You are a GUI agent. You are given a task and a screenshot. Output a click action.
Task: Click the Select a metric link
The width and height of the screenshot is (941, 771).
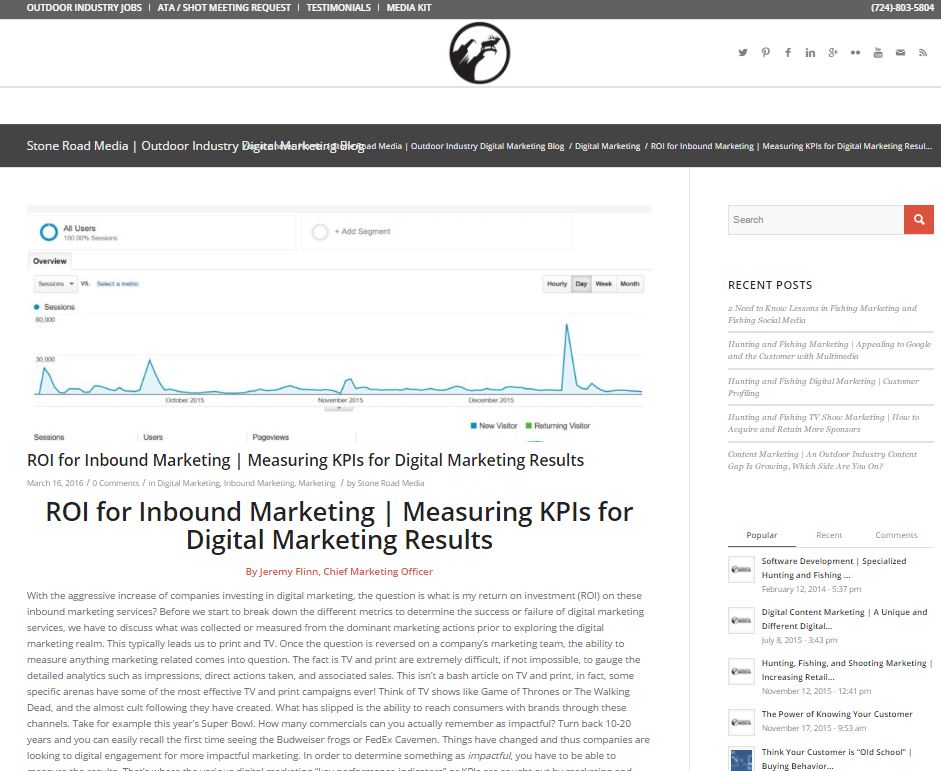118,284
